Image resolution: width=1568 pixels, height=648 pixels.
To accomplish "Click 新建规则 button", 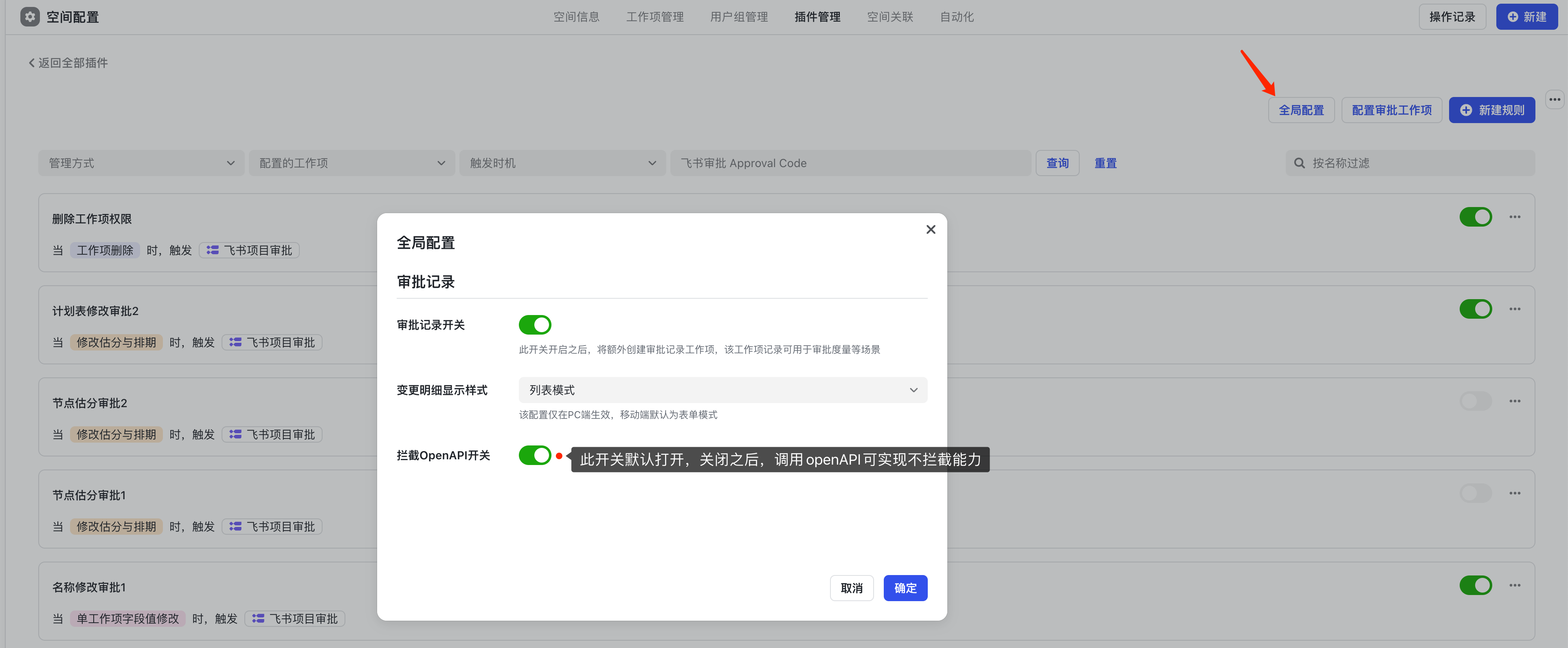I will (1491, 110).
